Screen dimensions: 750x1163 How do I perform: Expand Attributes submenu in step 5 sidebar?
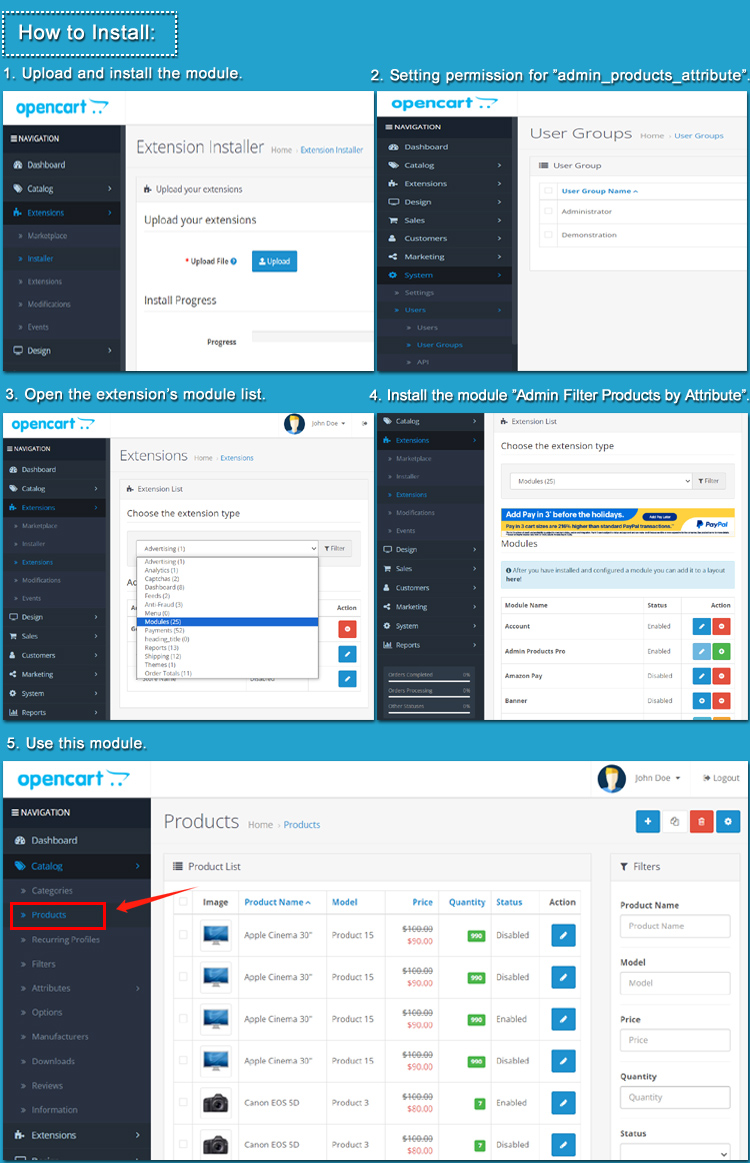[x=76, y=988]
